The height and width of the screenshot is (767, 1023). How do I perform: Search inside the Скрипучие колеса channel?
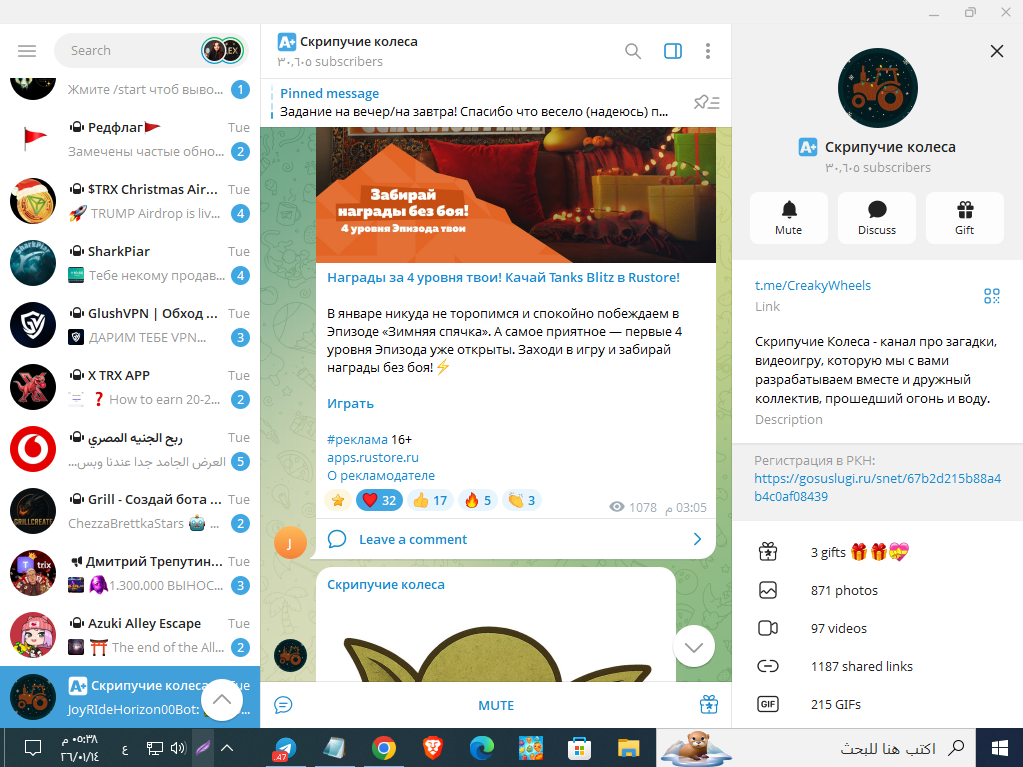coord(632,51)
